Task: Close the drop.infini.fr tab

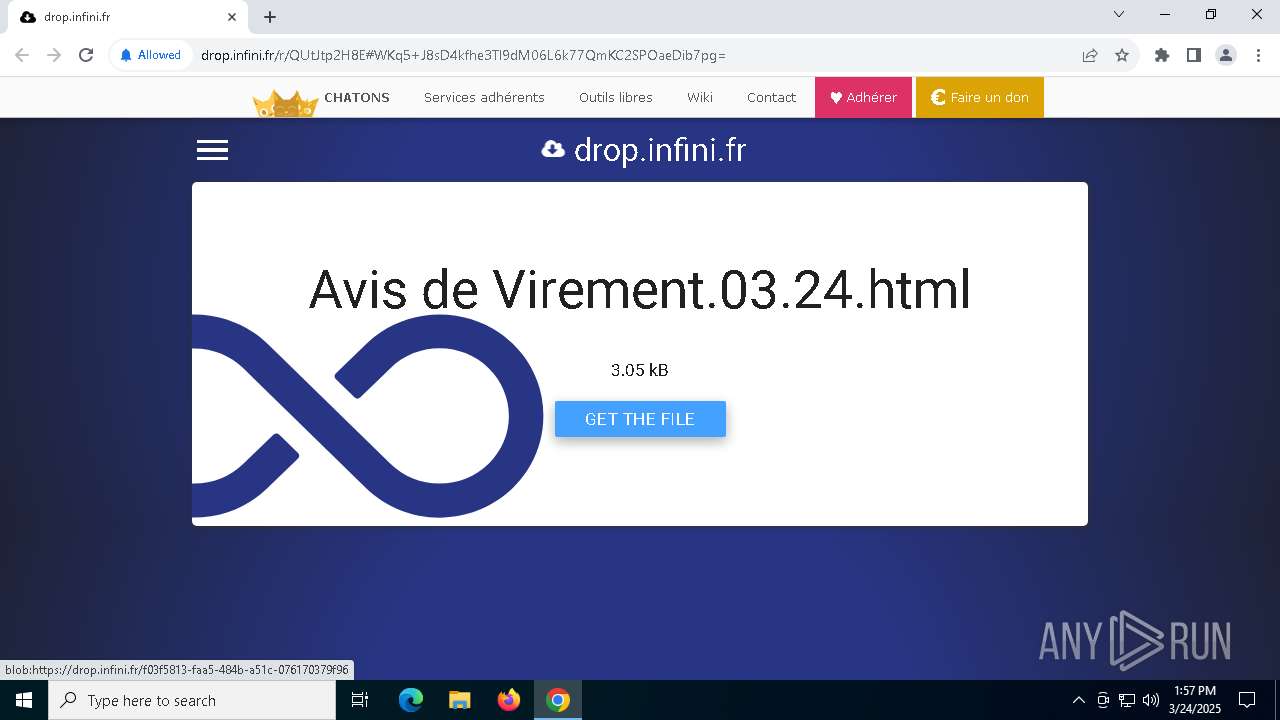Action: [x=232, y=17]
